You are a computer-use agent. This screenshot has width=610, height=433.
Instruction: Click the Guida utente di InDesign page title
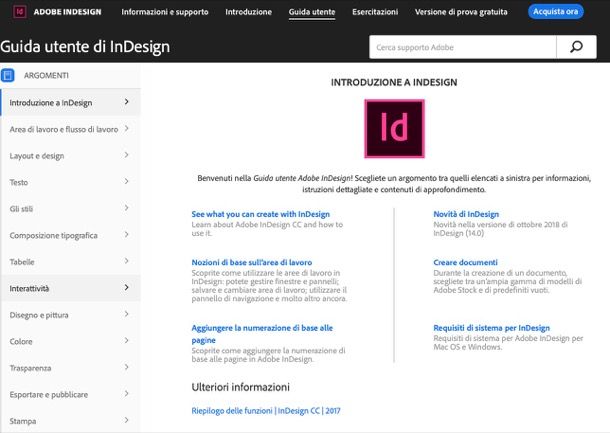85,47
